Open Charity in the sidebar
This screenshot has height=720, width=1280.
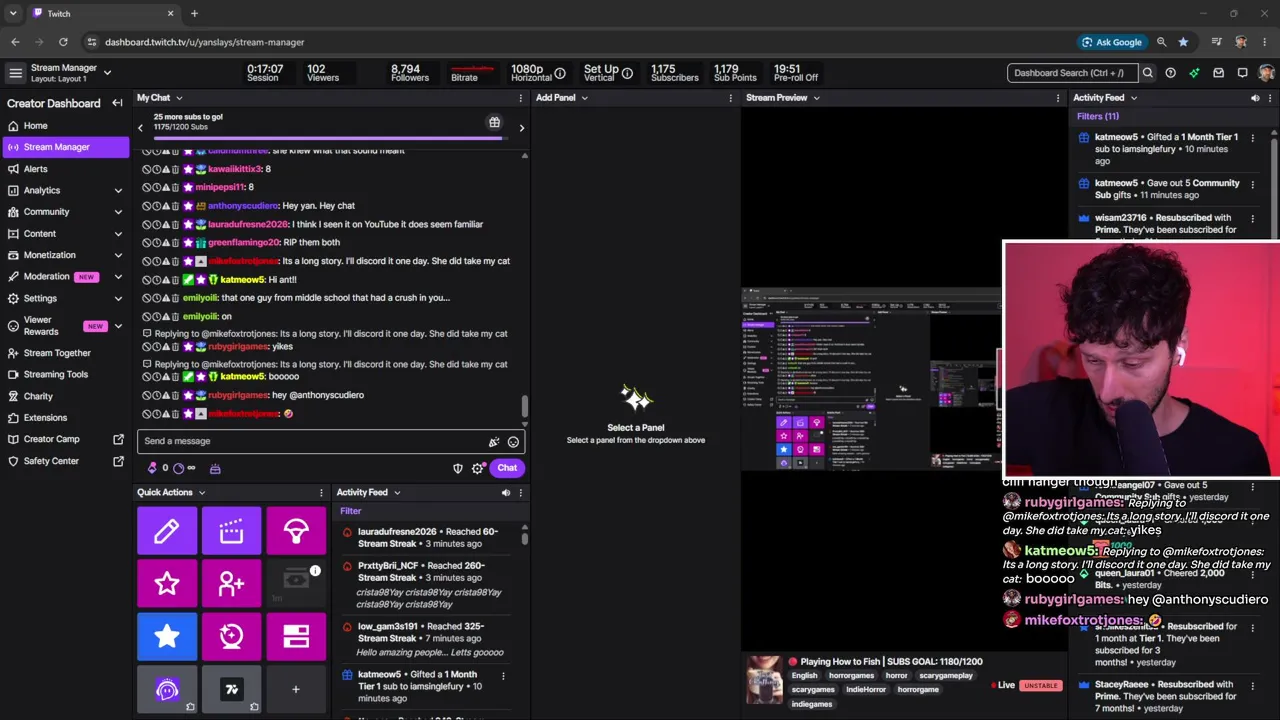click(65, 396)
